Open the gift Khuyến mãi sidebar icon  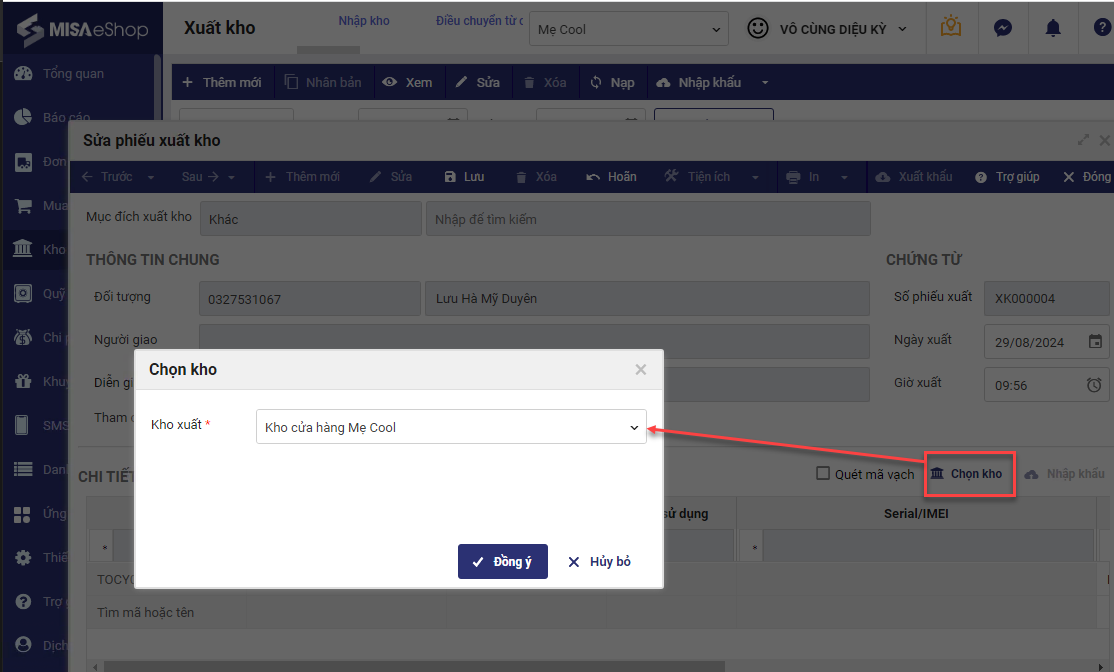coord(23,381)
